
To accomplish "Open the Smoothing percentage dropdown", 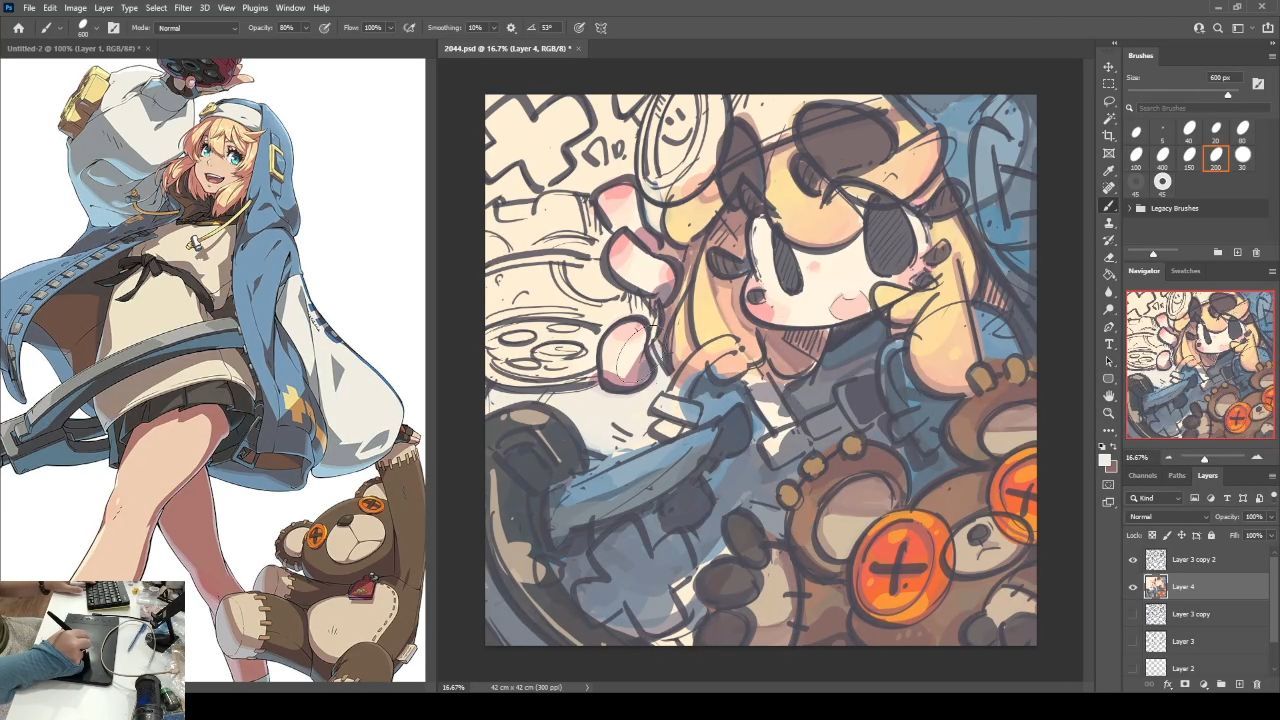I will 496,28.
